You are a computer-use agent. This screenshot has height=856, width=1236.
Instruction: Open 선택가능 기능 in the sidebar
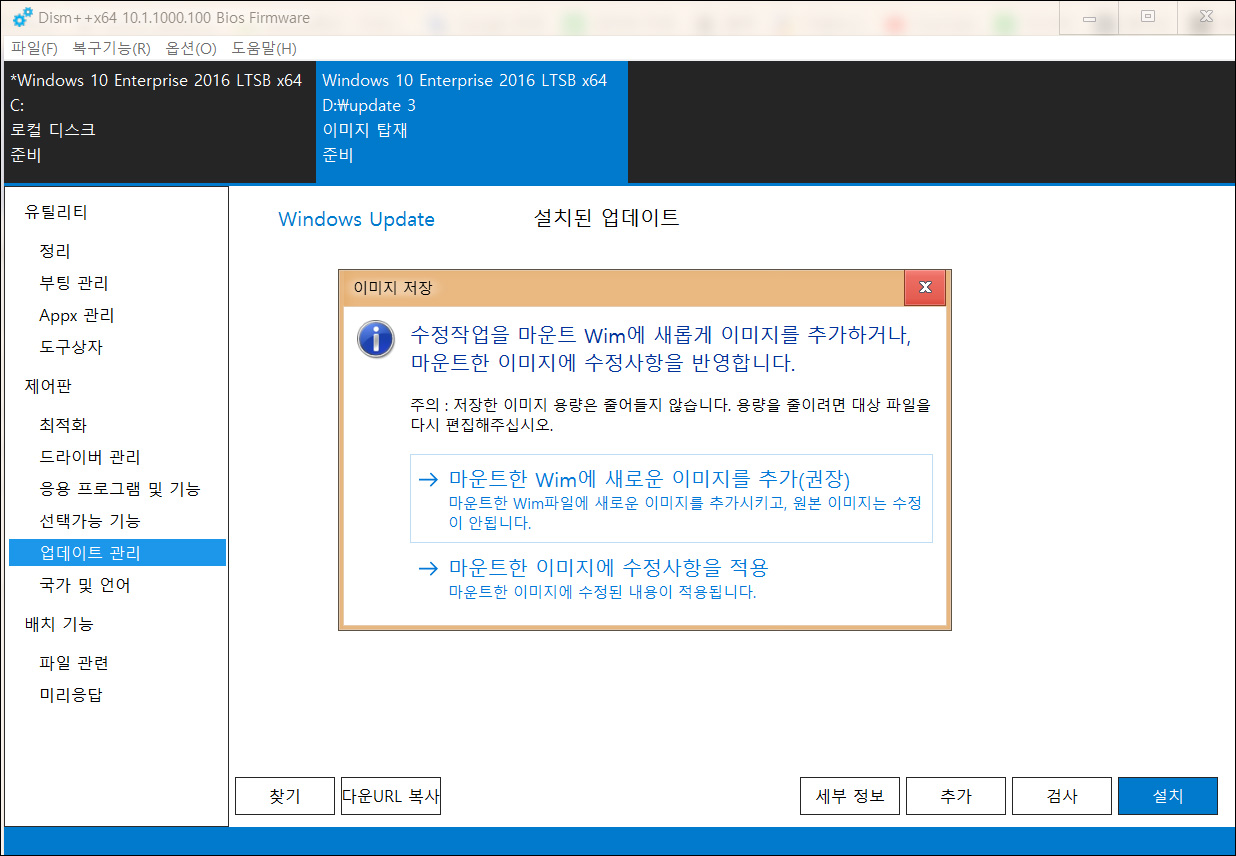(x=90, y=521)
